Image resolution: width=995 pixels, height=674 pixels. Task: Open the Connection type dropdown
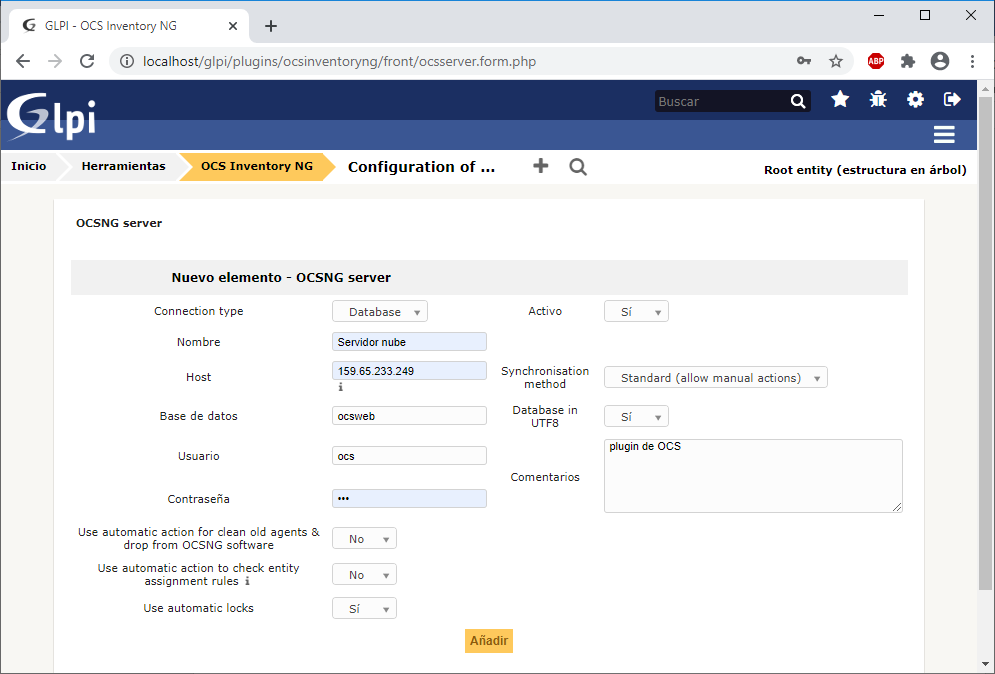point(379,312)
